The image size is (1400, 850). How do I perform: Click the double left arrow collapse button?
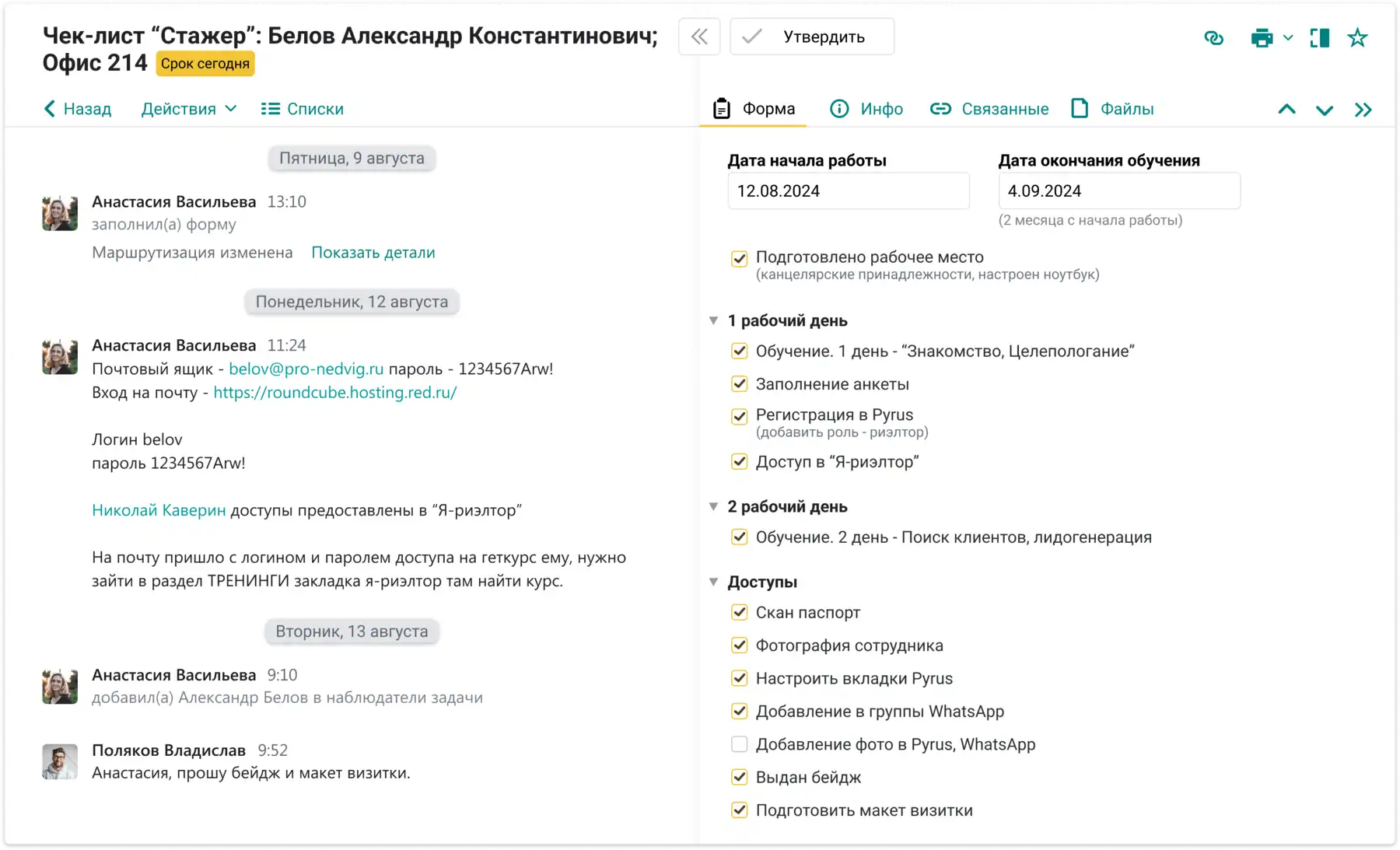coord(699,37)
